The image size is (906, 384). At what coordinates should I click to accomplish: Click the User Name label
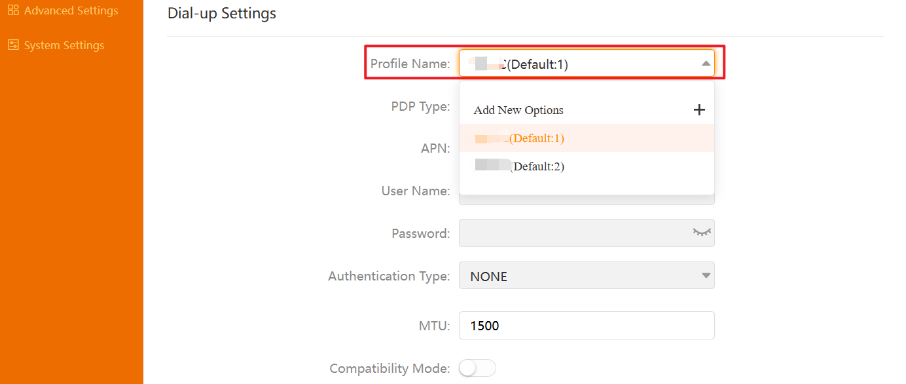(415, 191)
